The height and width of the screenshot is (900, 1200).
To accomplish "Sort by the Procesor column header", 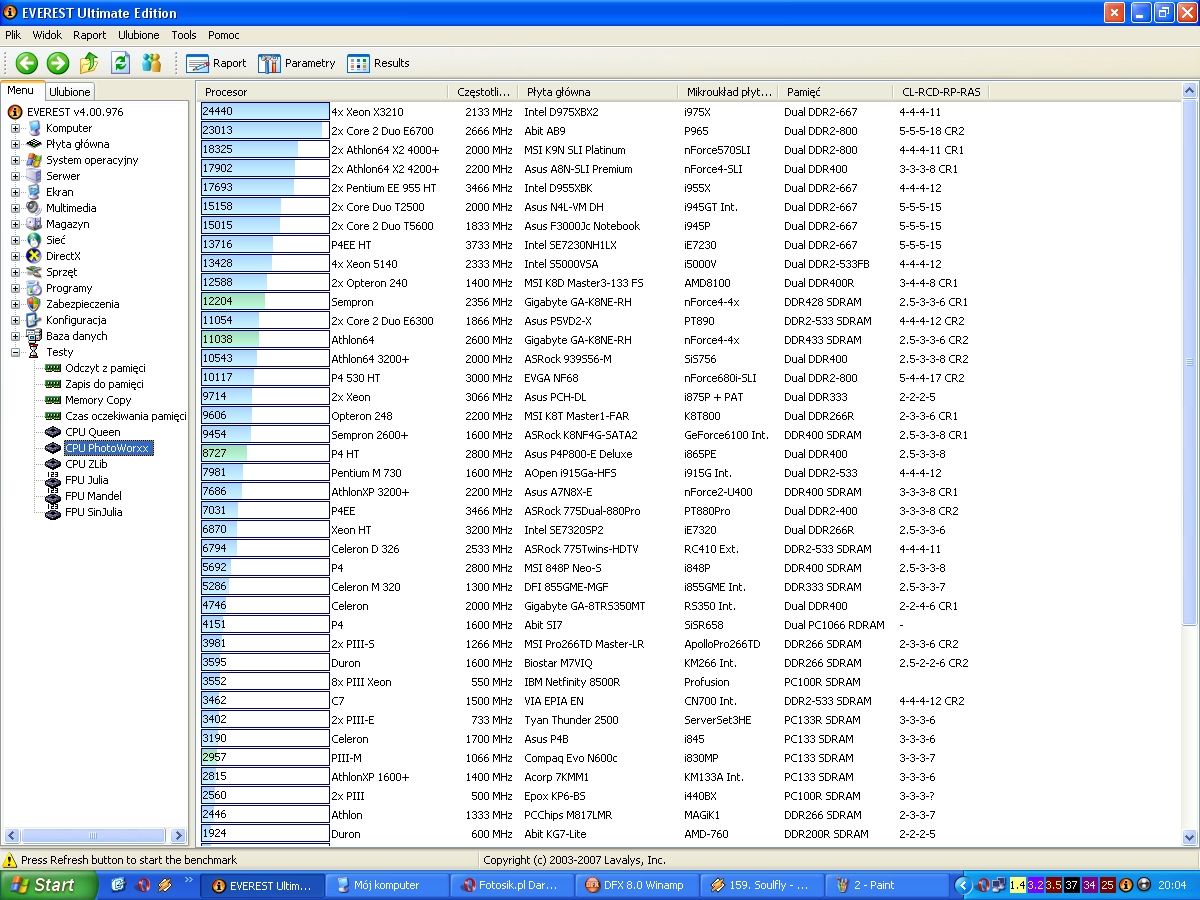I will 323,92.
